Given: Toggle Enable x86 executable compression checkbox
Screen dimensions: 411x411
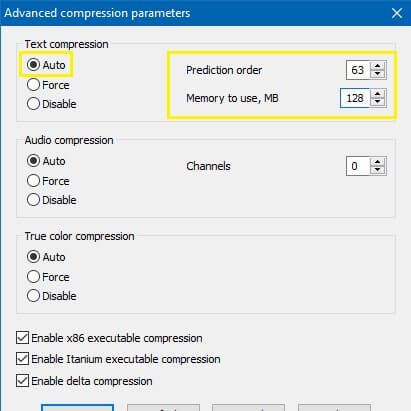Looking at the screenshot, I should (x=22, y=337).
